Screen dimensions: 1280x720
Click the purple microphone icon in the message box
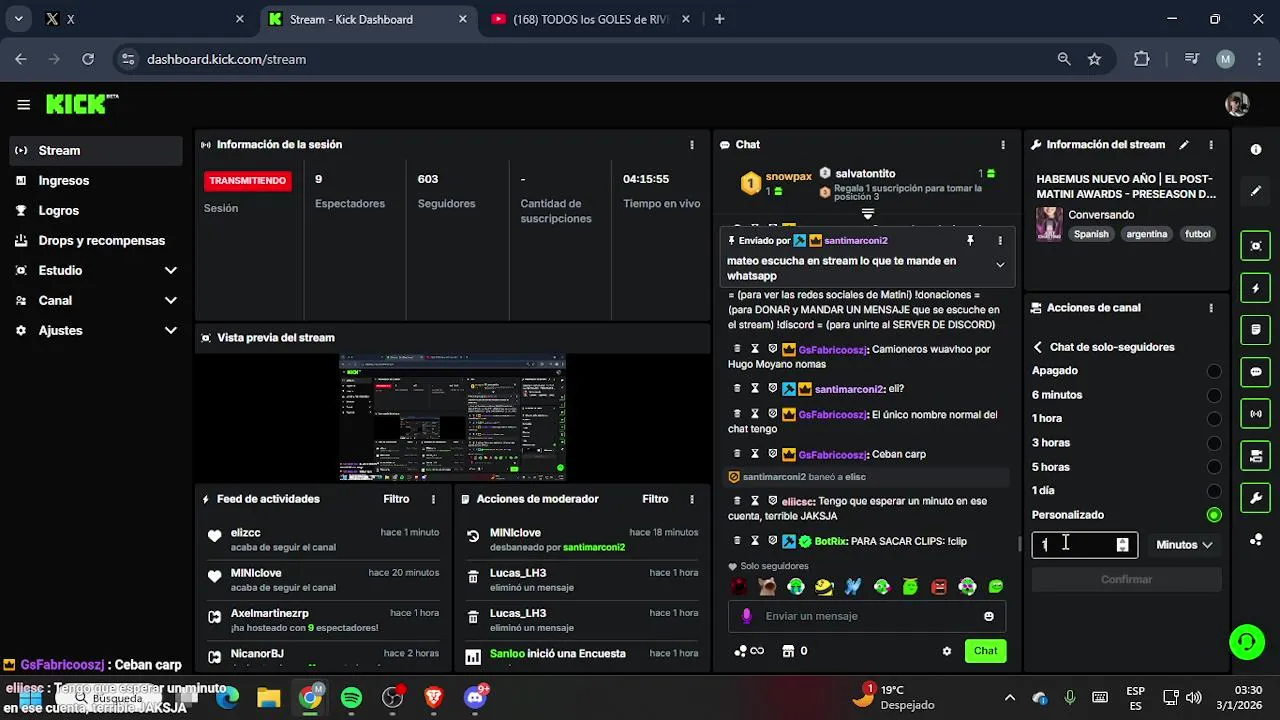coord(746,616)
